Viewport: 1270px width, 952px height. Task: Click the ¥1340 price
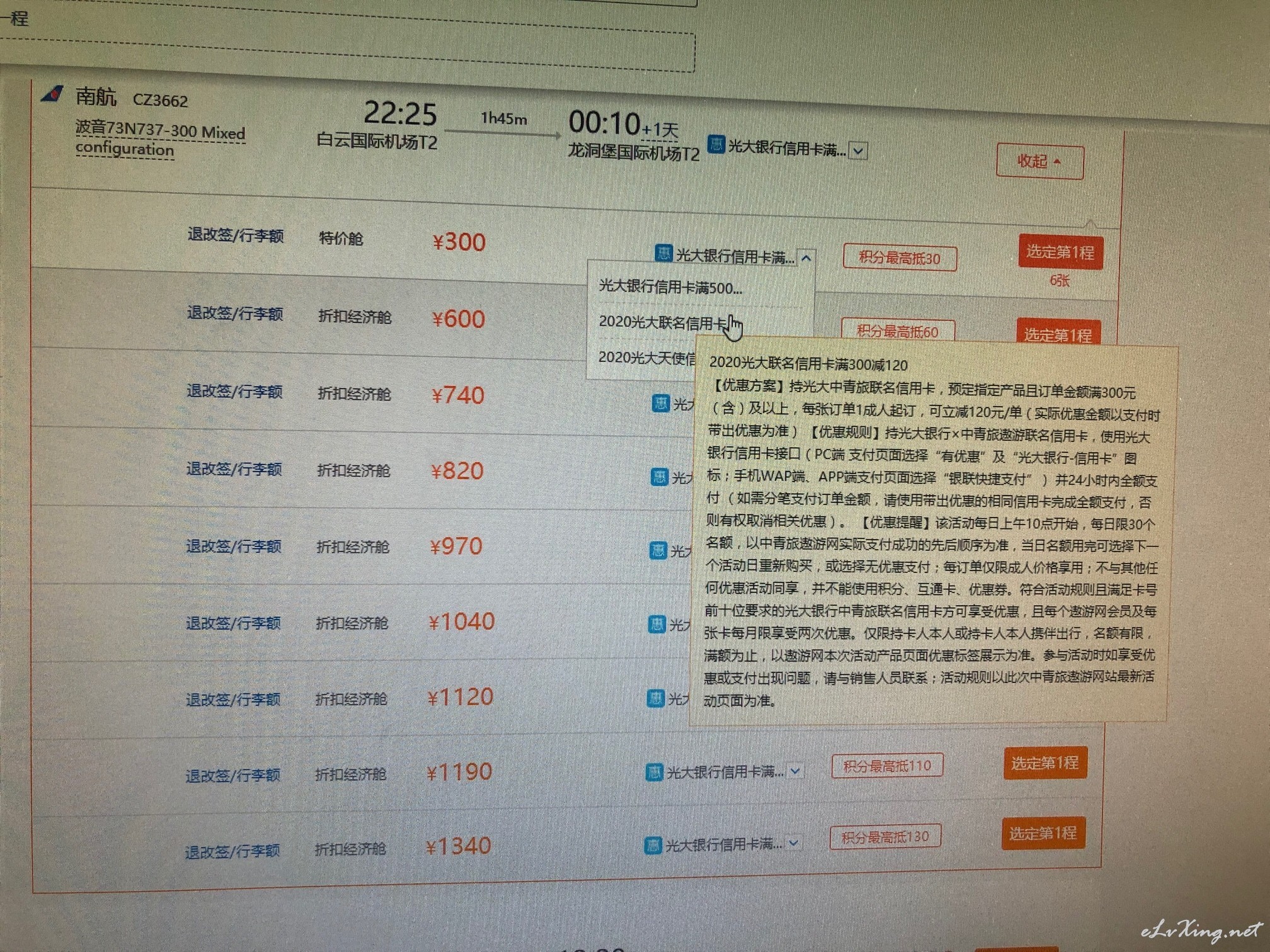tap(458, 846)
